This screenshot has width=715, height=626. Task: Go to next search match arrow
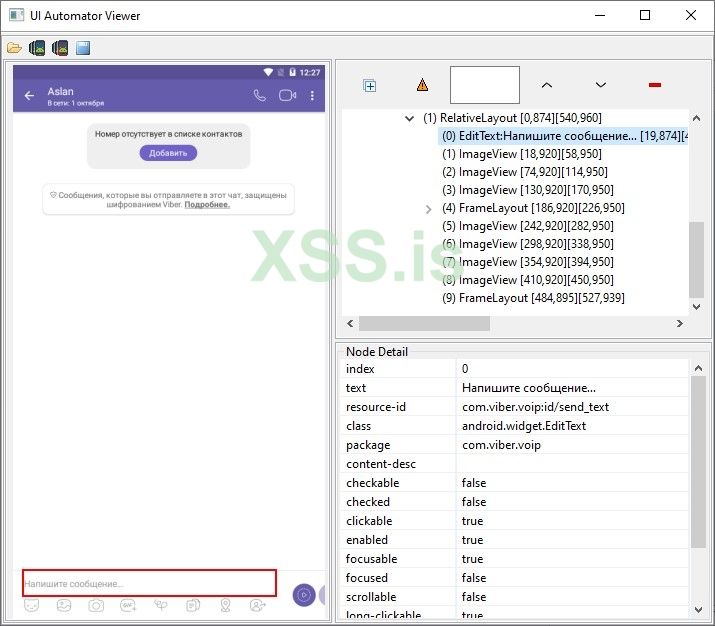click(x=601, y=85)
